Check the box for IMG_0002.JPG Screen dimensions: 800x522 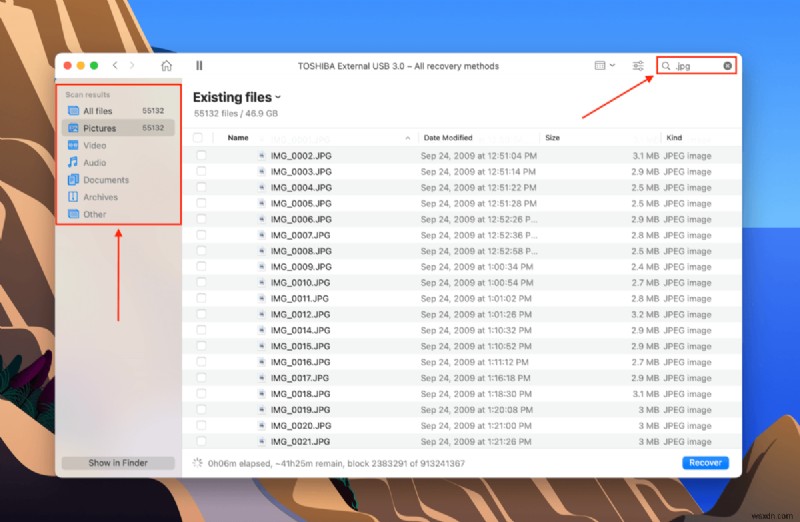coord(202,156)
